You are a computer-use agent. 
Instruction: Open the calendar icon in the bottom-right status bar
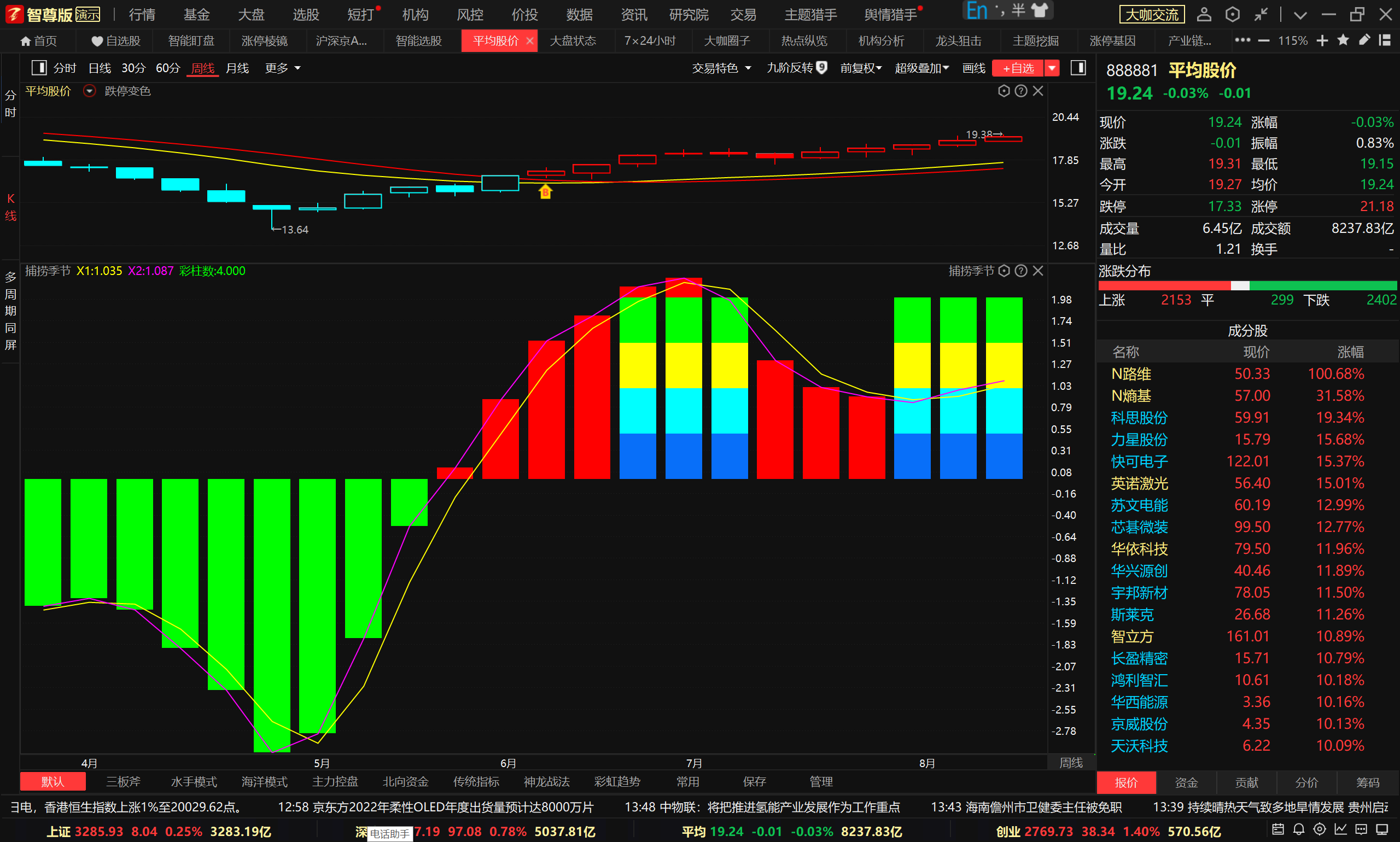(x=1278, y=829)
